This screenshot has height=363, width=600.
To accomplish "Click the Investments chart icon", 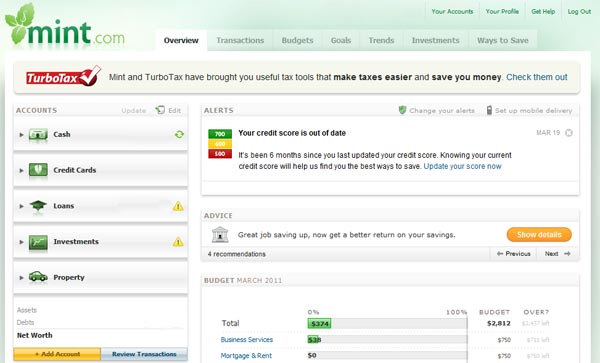I will click(38, 242).
